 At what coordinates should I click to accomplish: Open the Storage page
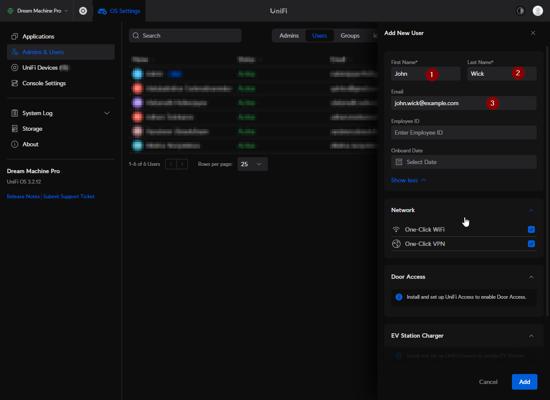[x=32, y=129]
